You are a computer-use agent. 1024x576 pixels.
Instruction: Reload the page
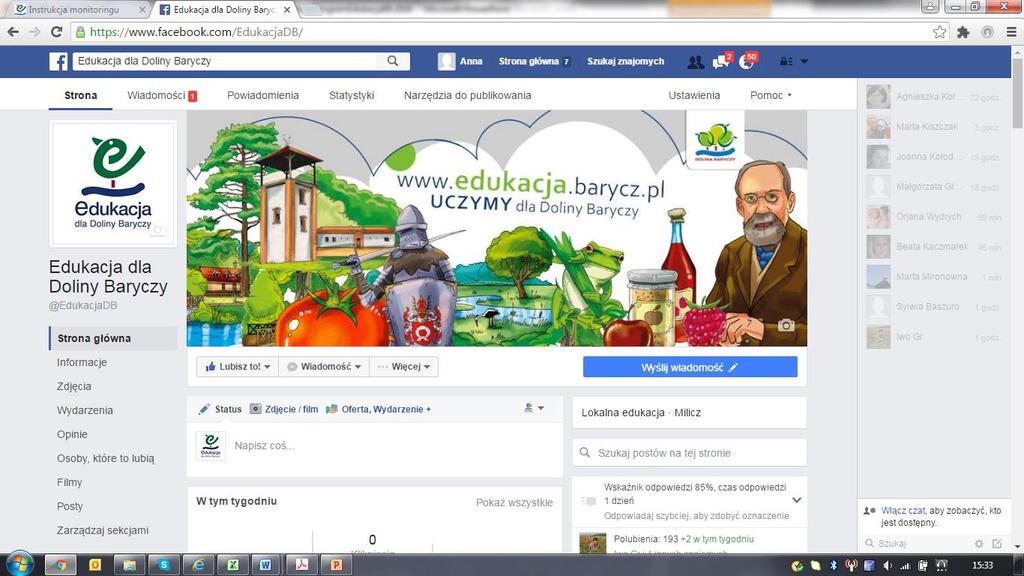click(x=57, y=32)
